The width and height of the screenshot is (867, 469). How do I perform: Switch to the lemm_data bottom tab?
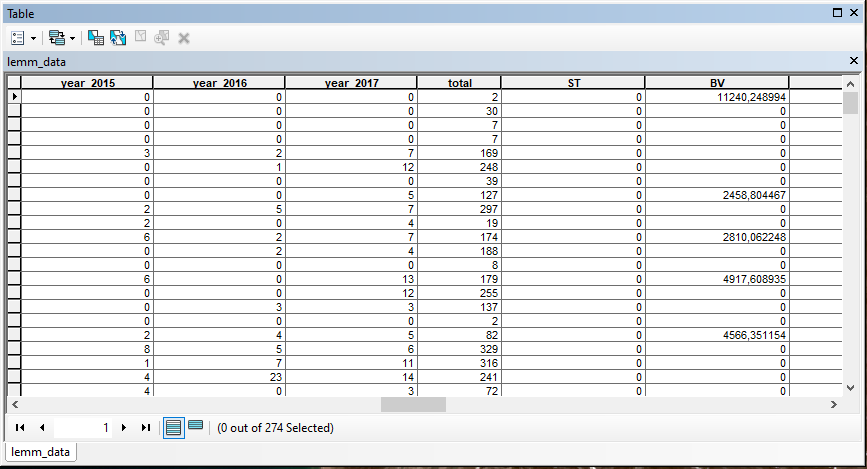pyautogui.click(x=40, y=452)
